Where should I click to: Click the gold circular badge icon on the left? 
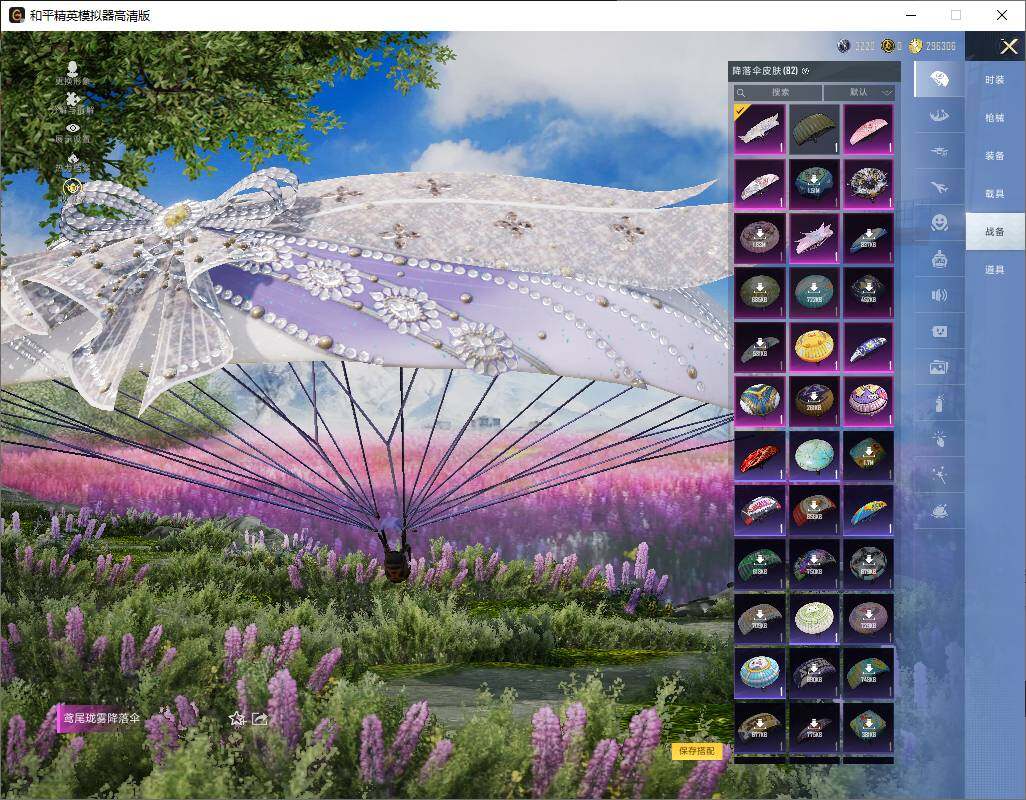73,188
